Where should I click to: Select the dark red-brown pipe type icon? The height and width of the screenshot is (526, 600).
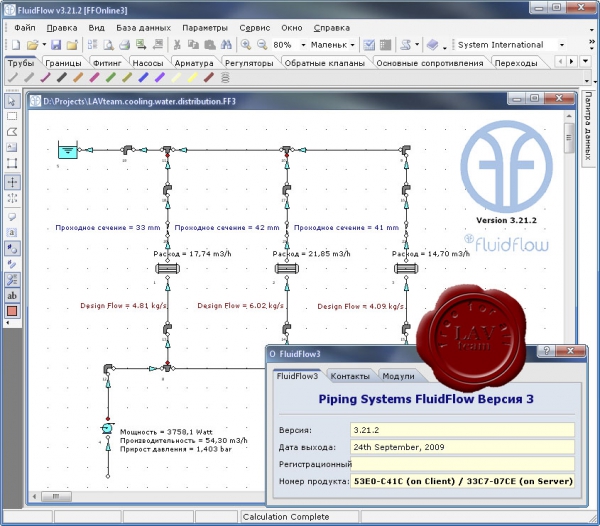(x=209, y=78)
